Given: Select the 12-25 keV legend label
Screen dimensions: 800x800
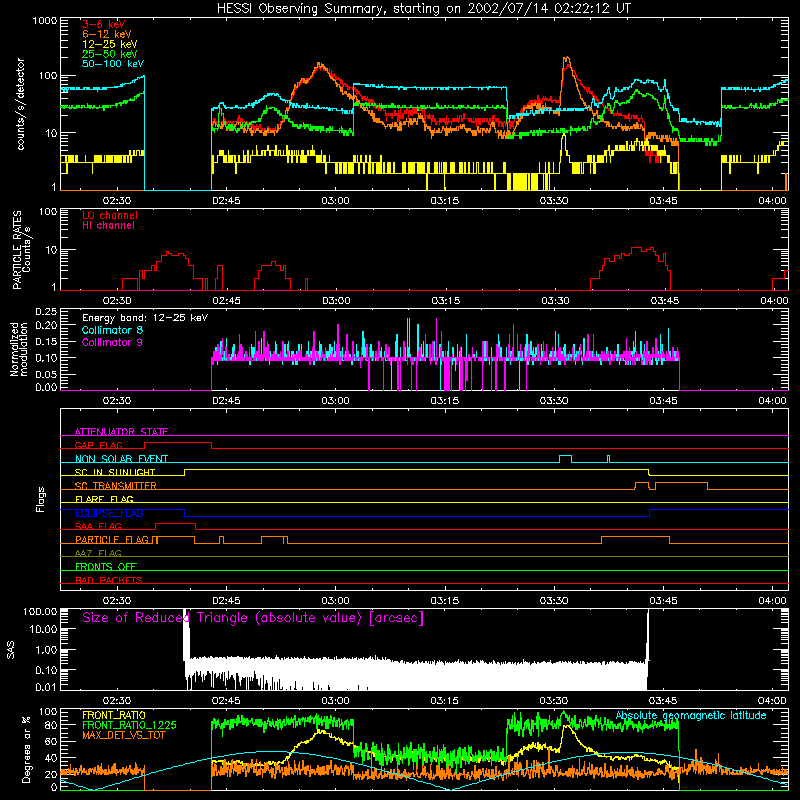Looking at the screenshot, I should (110, 44).
